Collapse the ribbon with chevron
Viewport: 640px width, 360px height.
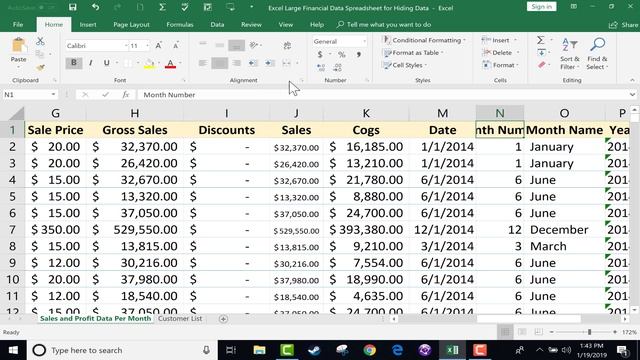pos(632,80)
